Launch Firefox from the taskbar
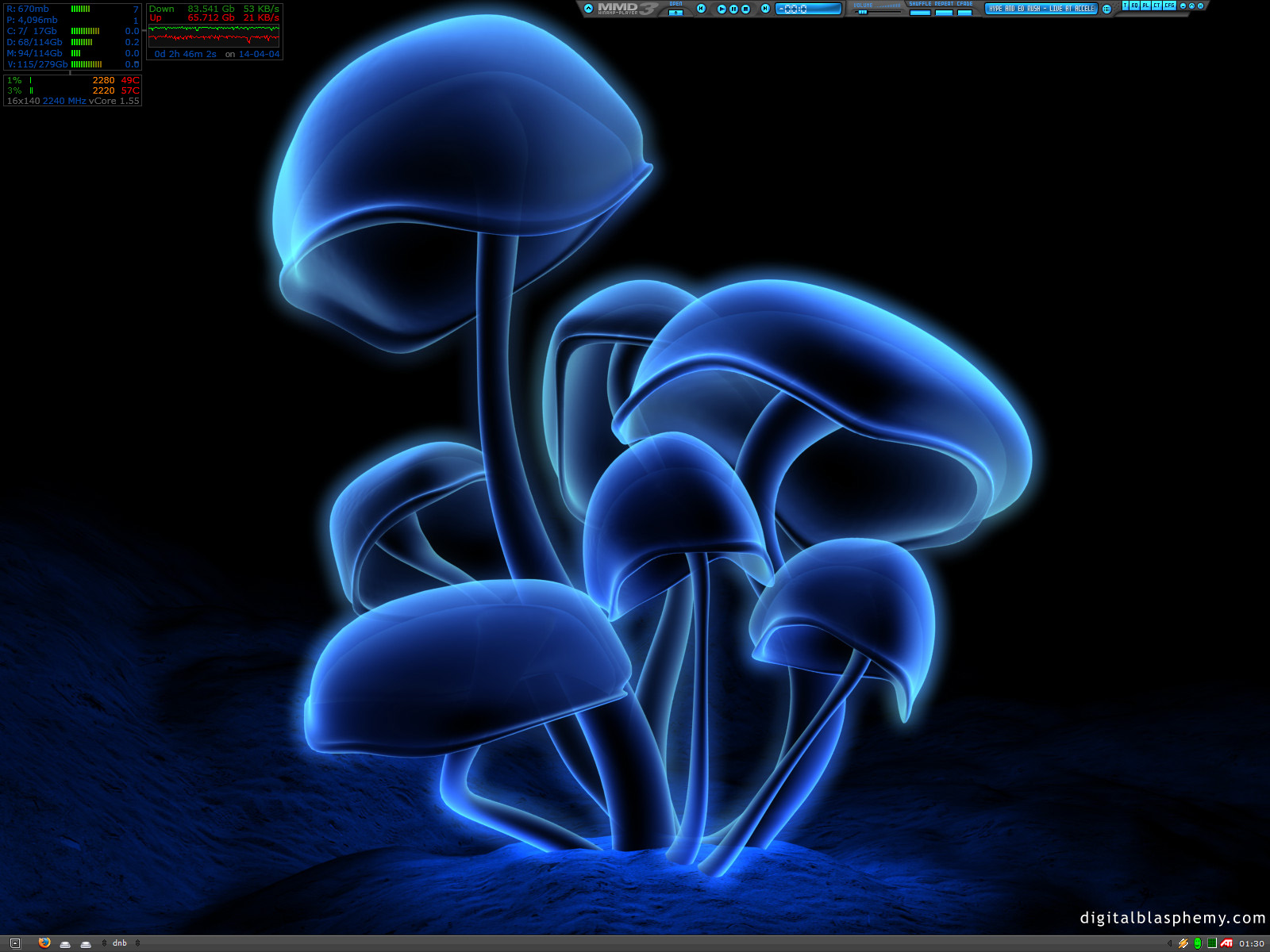1270x952 pixels. [x=44, y=943]
